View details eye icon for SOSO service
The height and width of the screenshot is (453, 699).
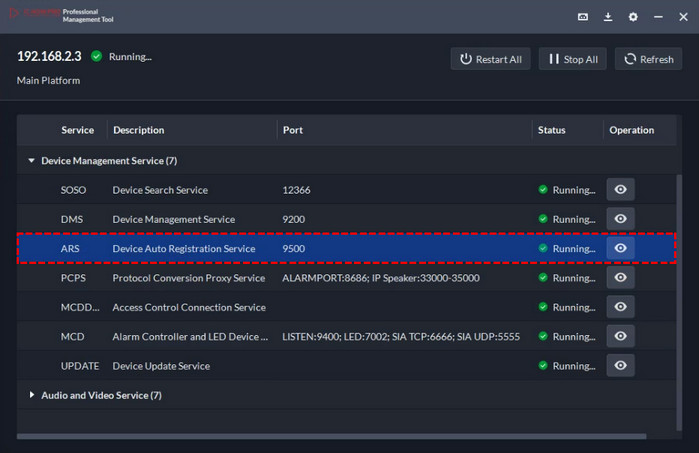coord(621,189)
